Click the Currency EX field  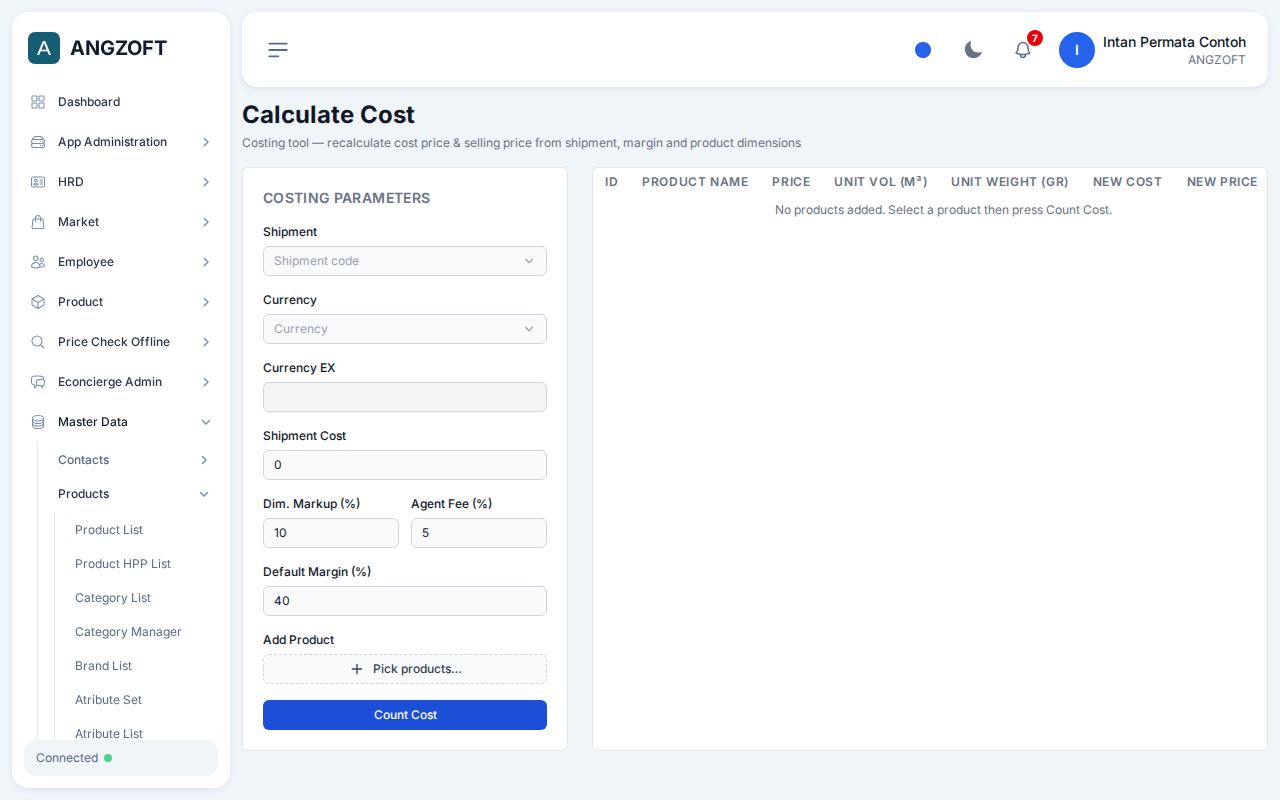tap(405, 397)
